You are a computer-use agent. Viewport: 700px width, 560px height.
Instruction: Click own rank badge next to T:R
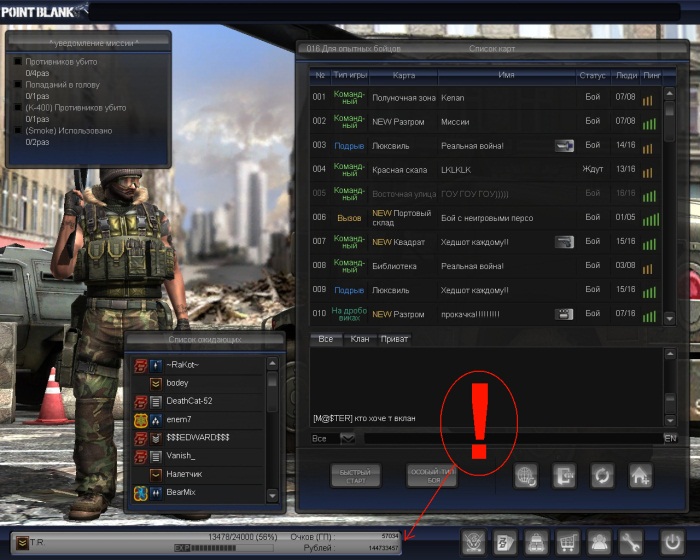[22, 543]
